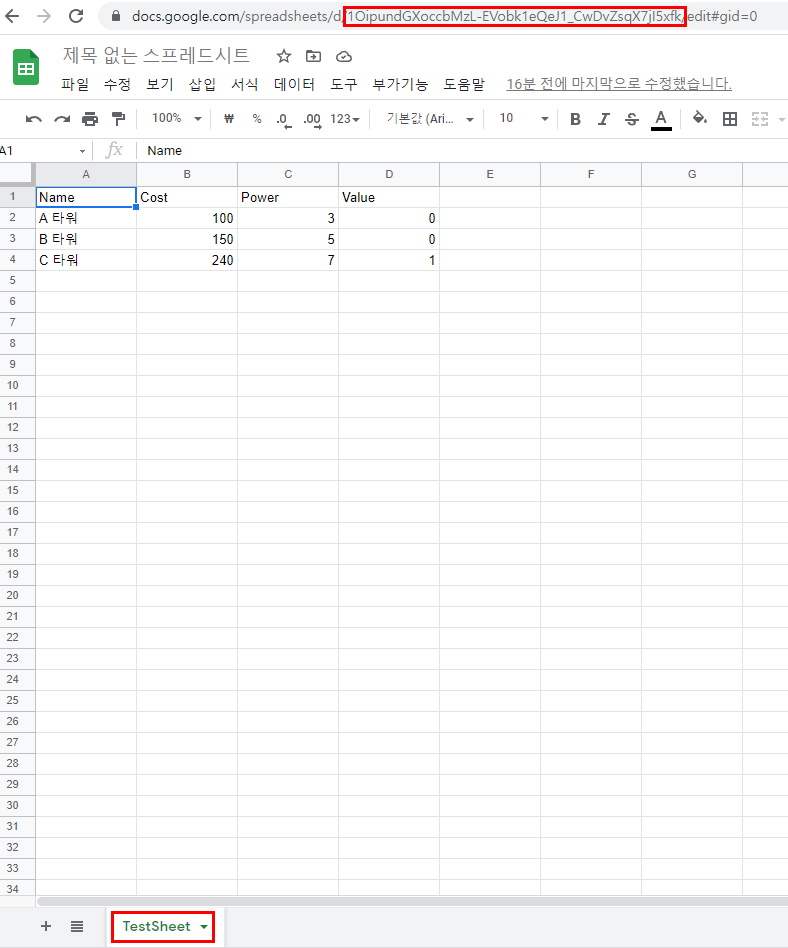Open text color picker
Image resolution: width=788 pixels, height=948 pixels.
[661, 120]
